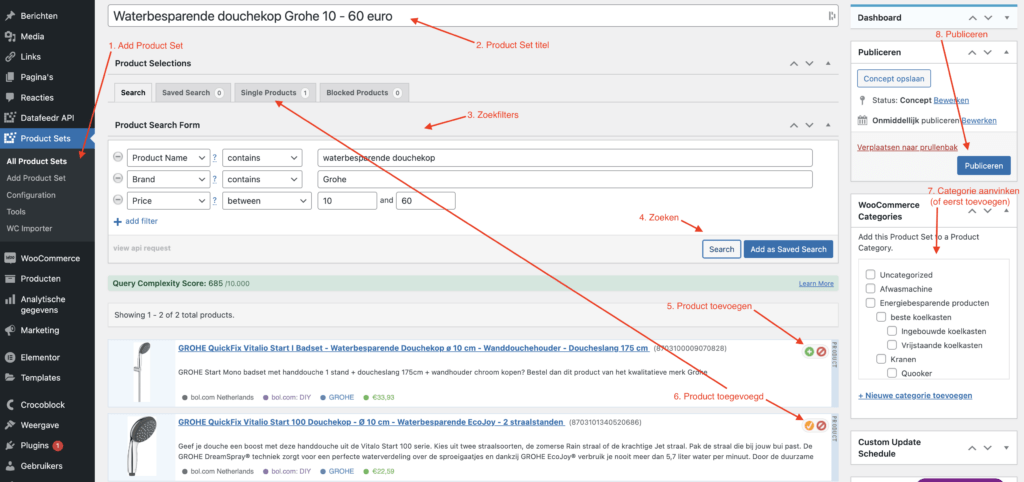Screen dimensions: 1024x482
Task: Click the add filter link
Action: [136, 221]
